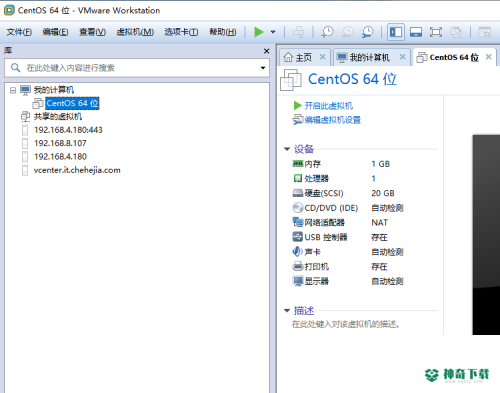Close the 库 library panel
Screen dimensions: 500x393
pyautogui.click(x=266, y=51)
